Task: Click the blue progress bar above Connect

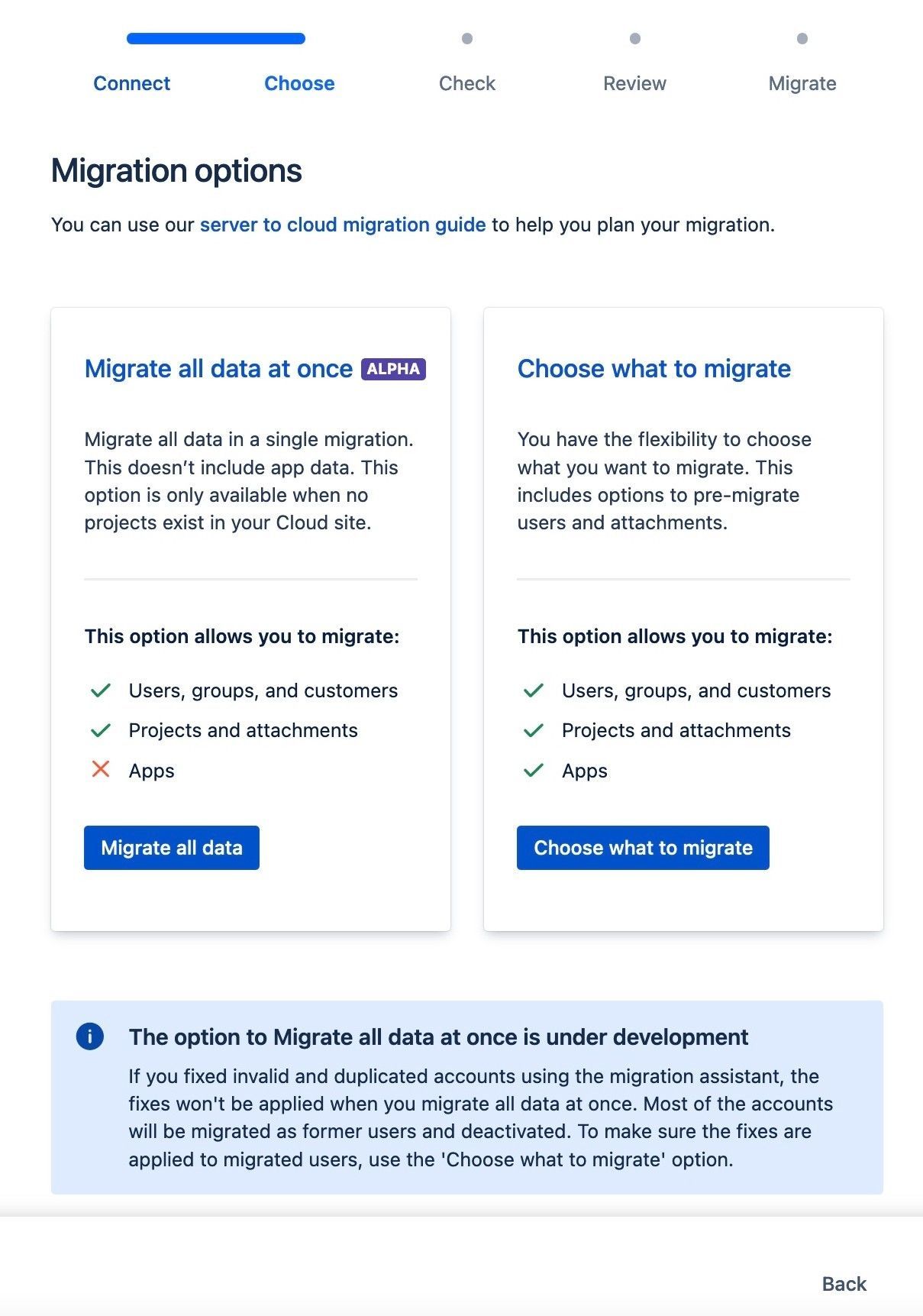Action: tap(215, 37)
